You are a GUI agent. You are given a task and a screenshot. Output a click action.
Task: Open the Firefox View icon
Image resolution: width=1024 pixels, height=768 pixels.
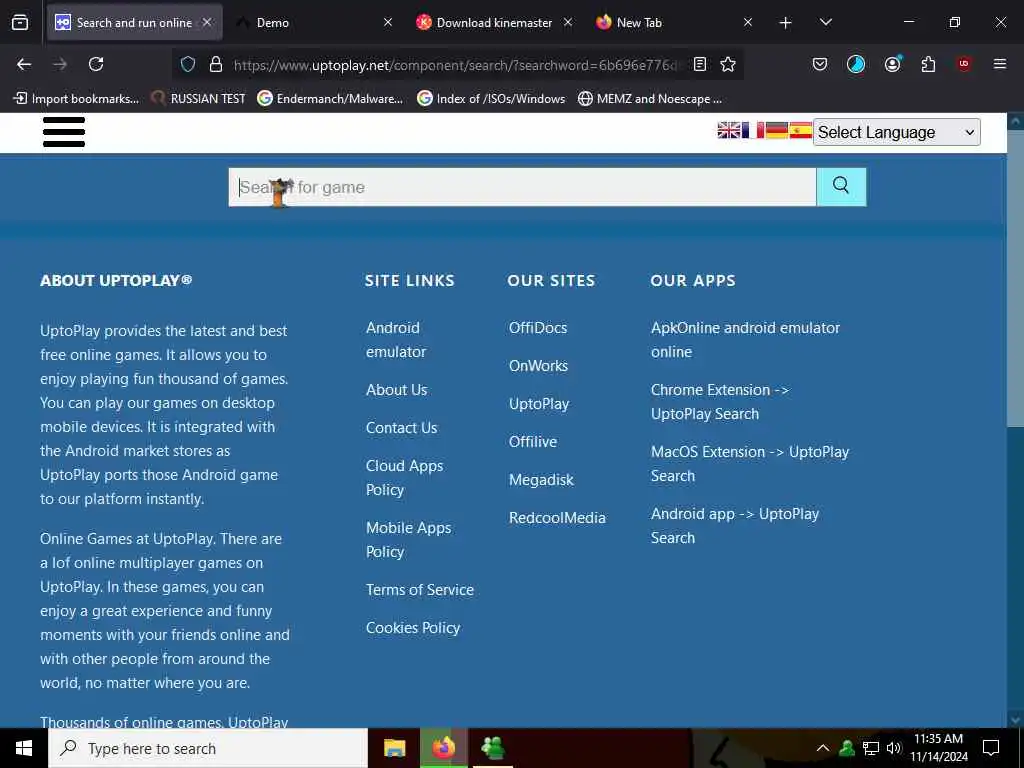(20, 23)
